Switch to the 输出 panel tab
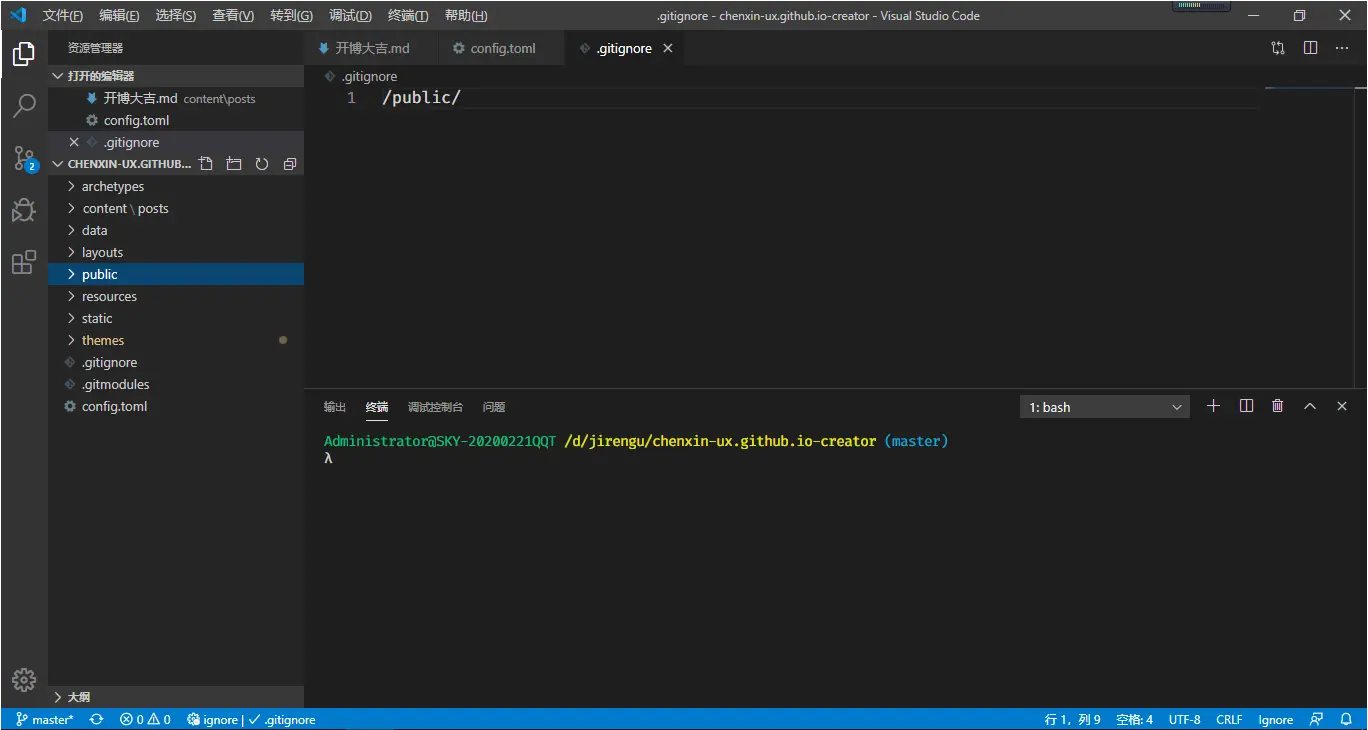Image resolution: width=1368 pixels, height=730 pixels. (335, 407)
